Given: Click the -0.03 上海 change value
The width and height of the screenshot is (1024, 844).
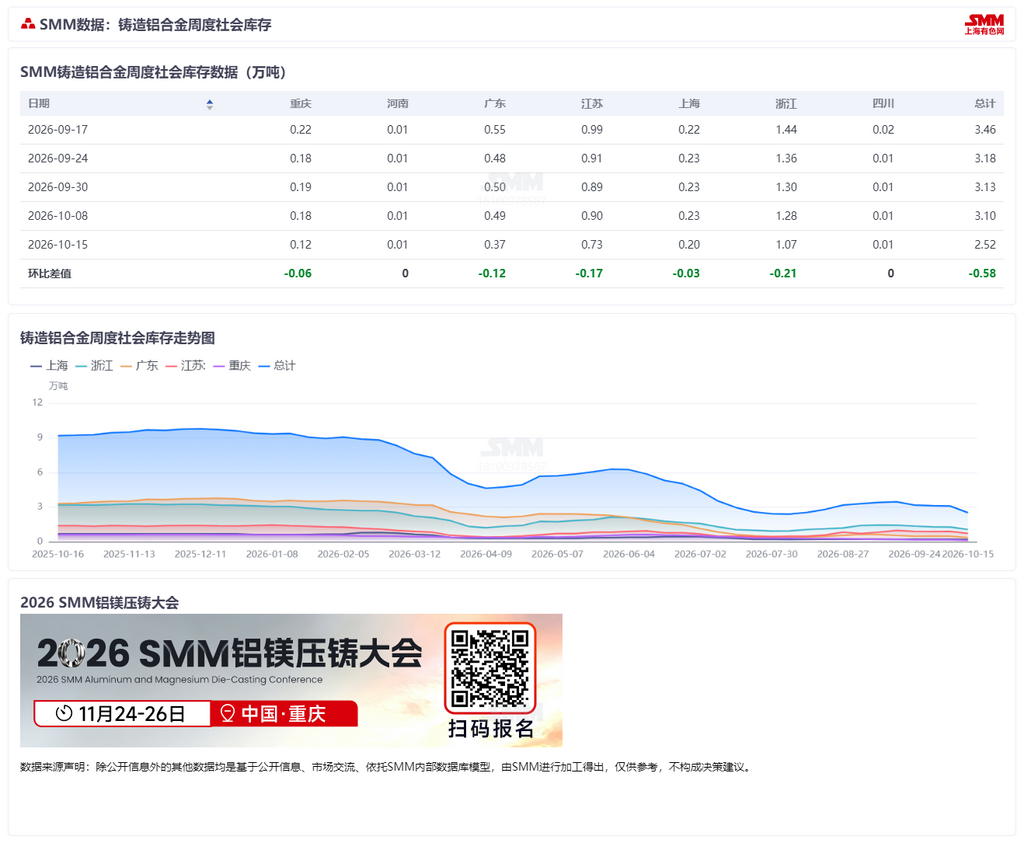Looking at the screenshot, I should click(686, 273).
